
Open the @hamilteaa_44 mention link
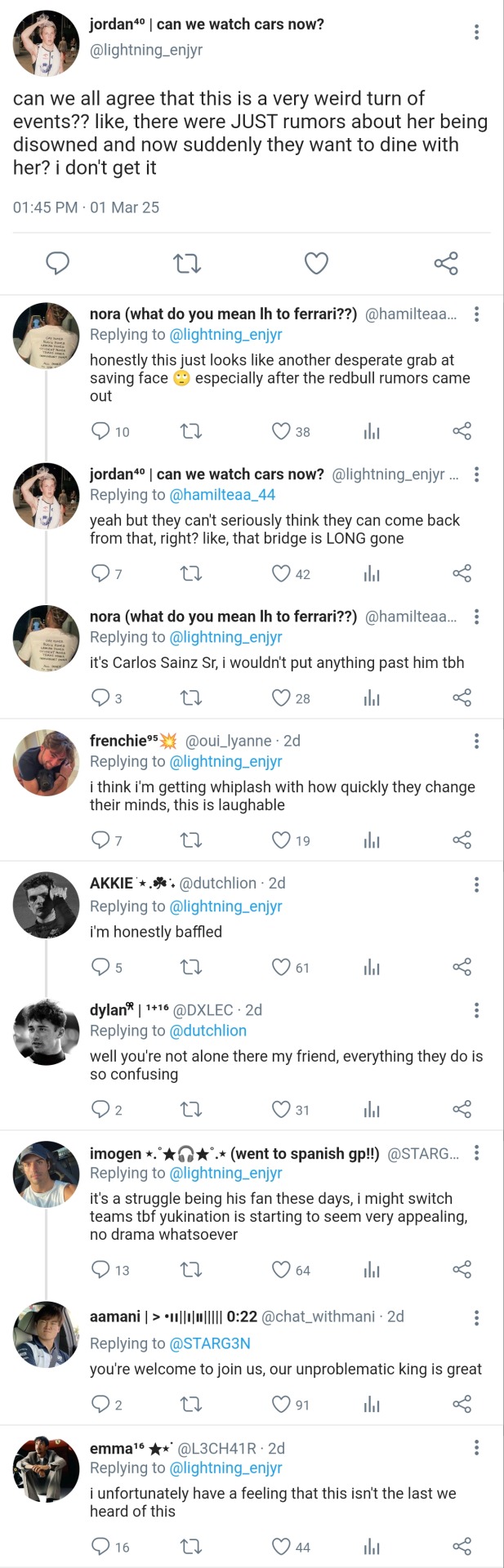point(222,495)
